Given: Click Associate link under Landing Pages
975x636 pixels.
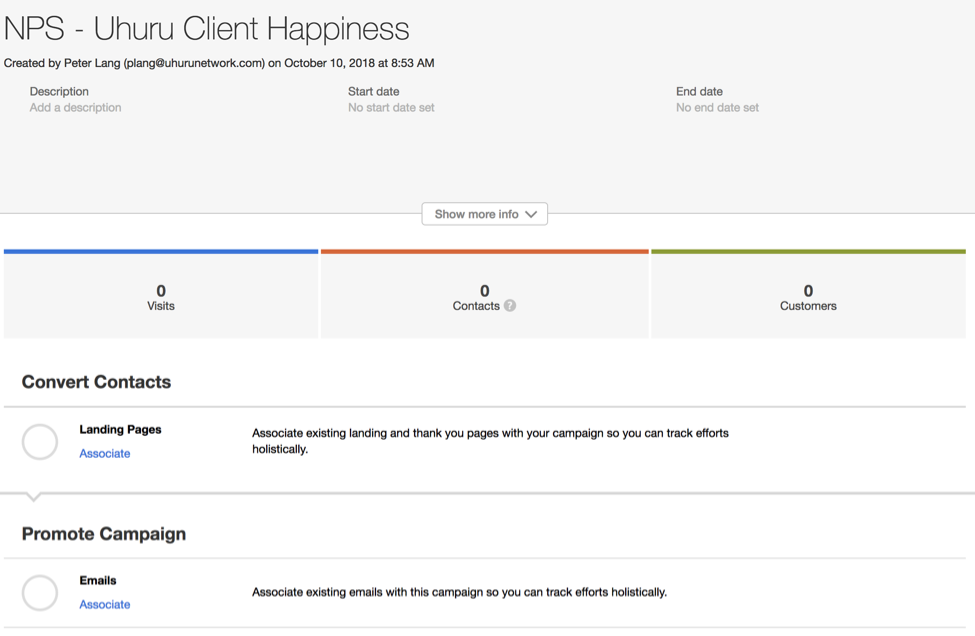Looking at the screenshot, I should coord(104,453).
